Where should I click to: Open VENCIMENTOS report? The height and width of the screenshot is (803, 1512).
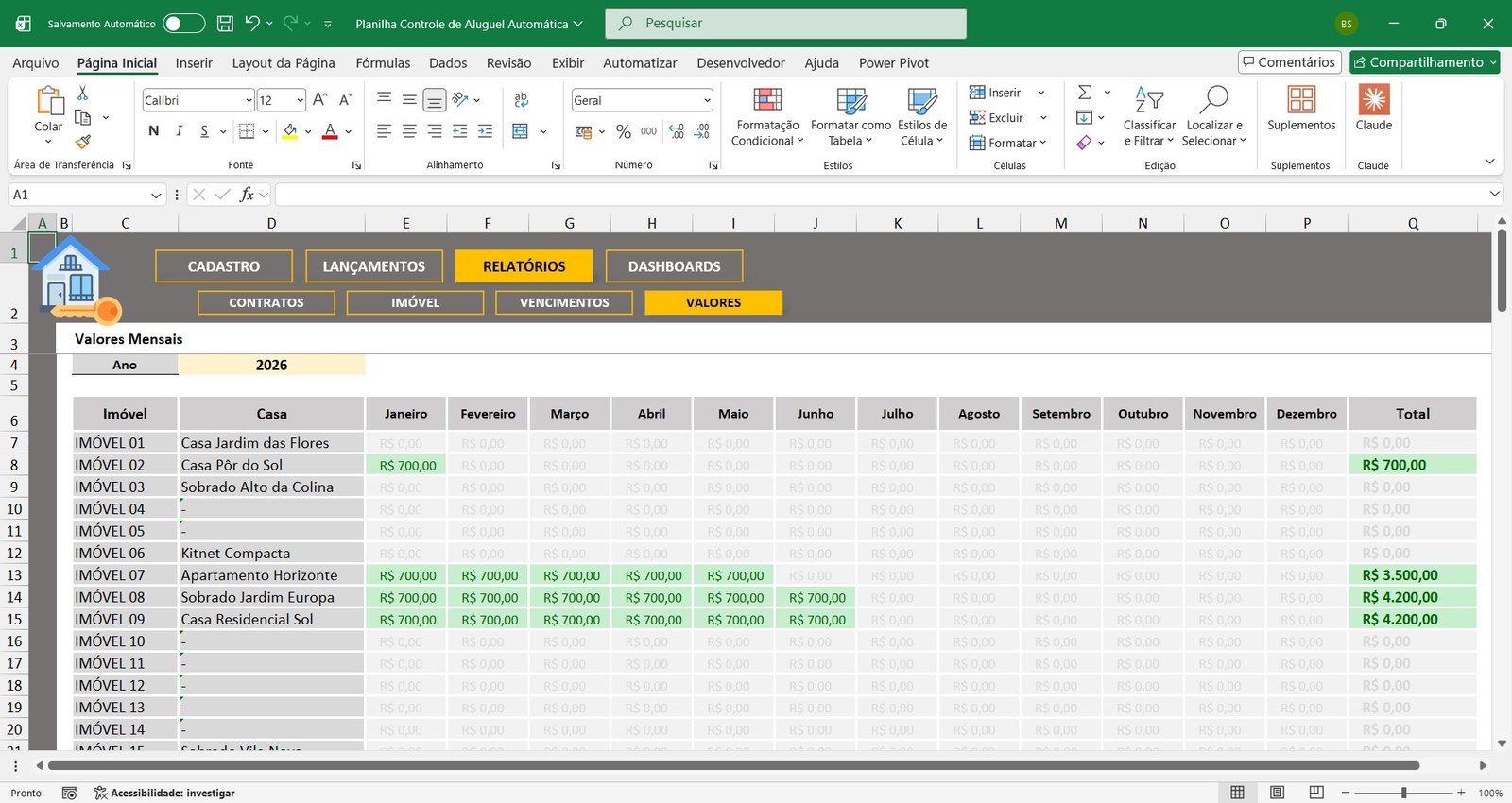point(564,302)
